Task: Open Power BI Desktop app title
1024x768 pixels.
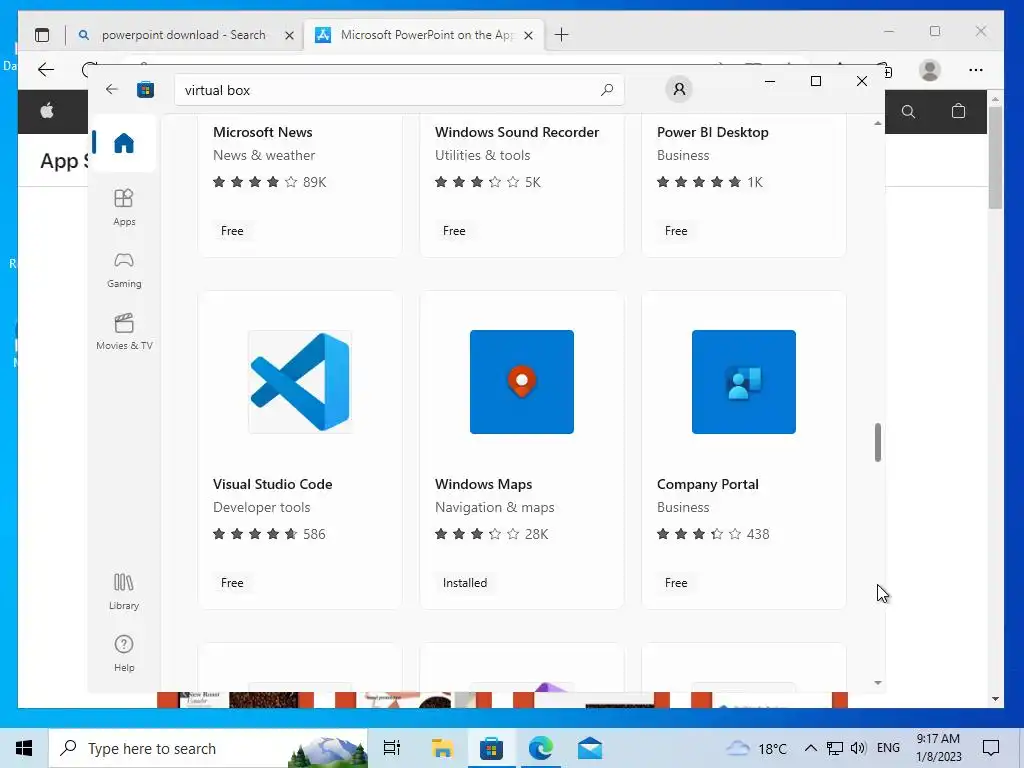Action: 712,132
